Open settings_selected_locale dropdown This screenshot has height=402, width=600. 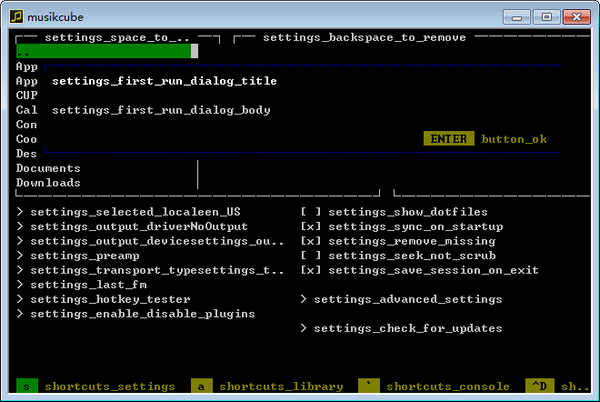tap(135, 213)
